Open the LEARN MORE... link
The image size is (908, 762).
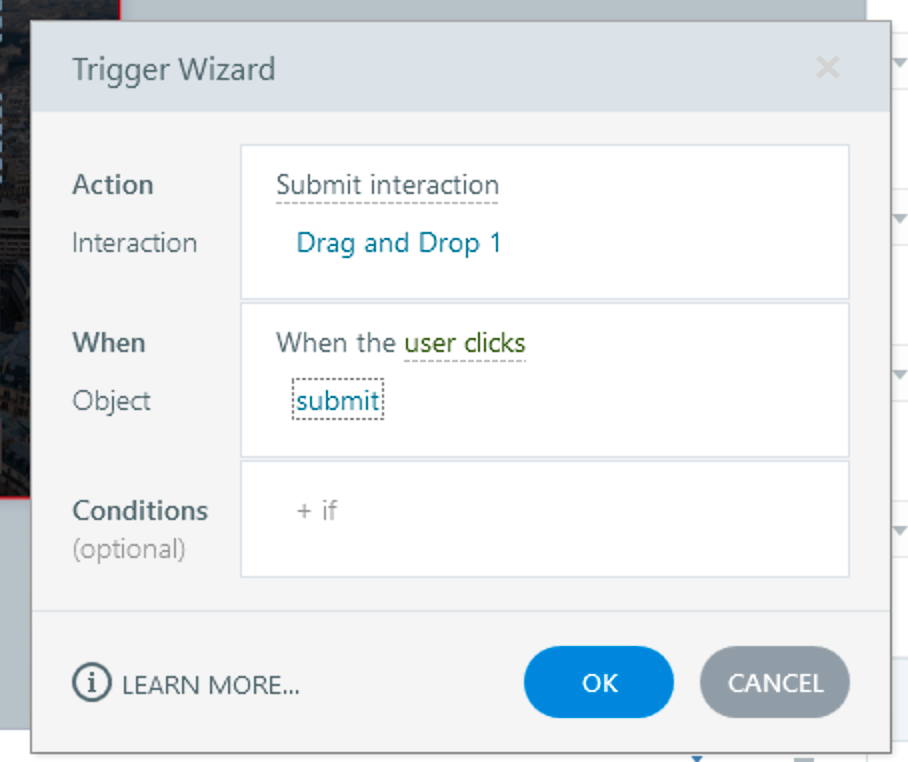pos(211,685)
